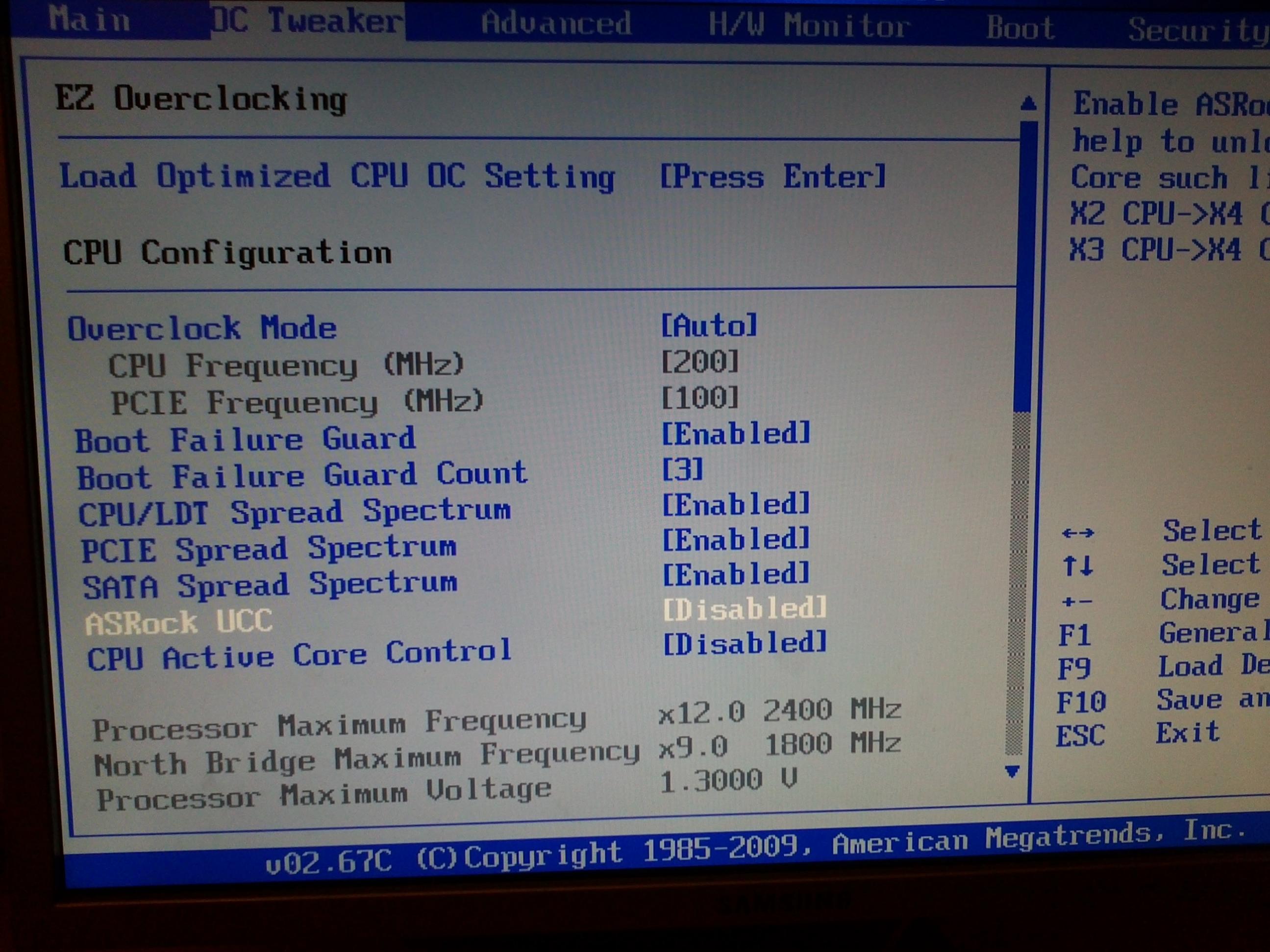Click the F10 Save key label
The image size is (1270, 952).
coord(1081,702)
